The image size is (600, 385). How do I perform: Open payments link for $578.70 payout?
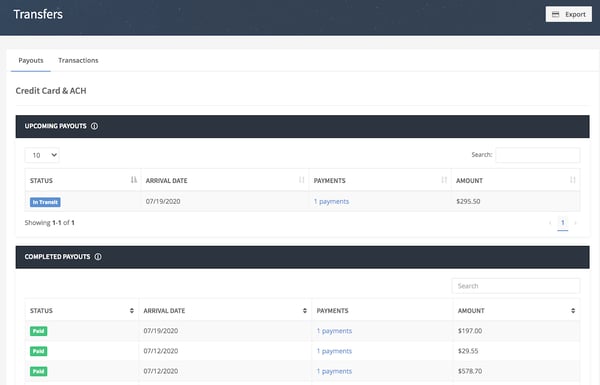[x=334, y=371]
